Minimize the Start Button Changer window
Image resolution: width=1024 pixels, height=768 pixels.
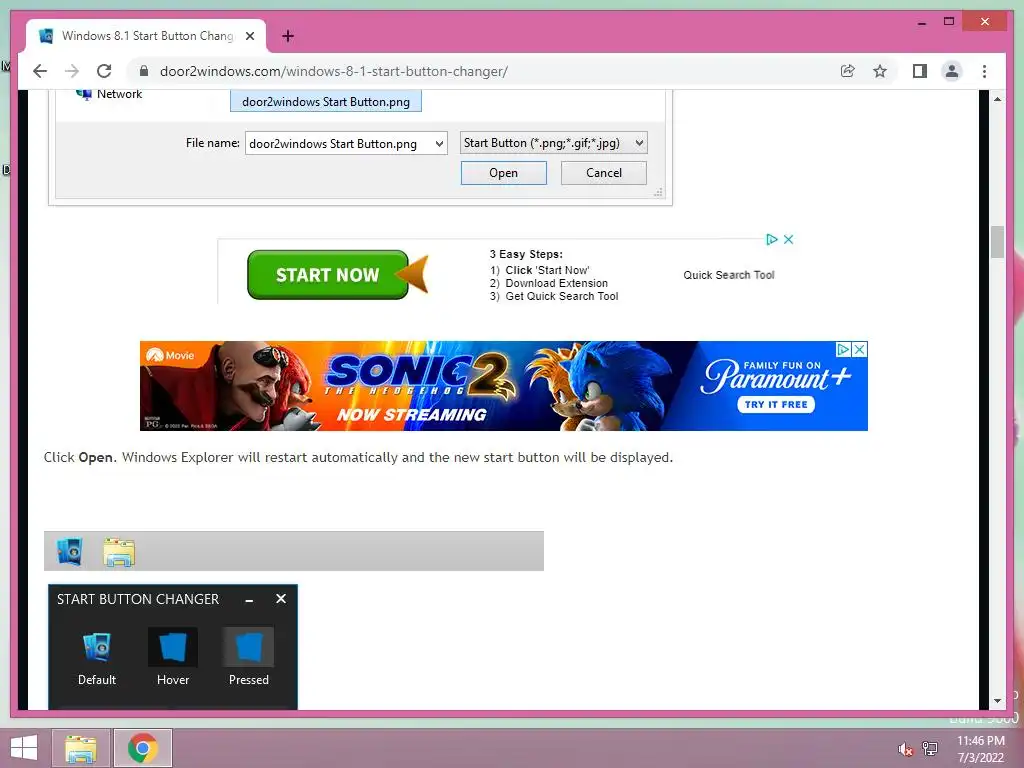click(249, 600)
